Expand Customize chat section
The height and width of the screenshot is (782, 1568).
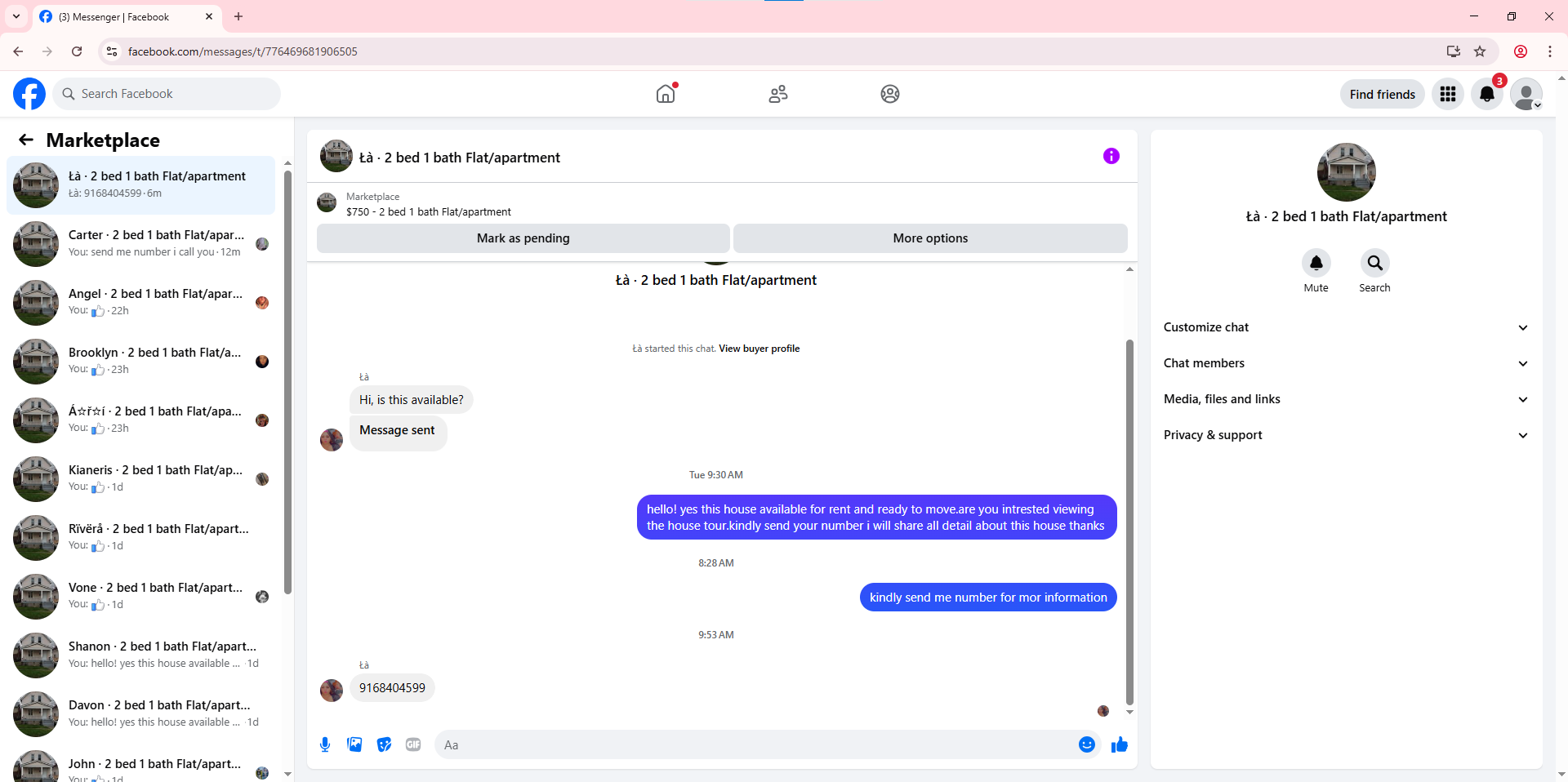coord(1346,327)
